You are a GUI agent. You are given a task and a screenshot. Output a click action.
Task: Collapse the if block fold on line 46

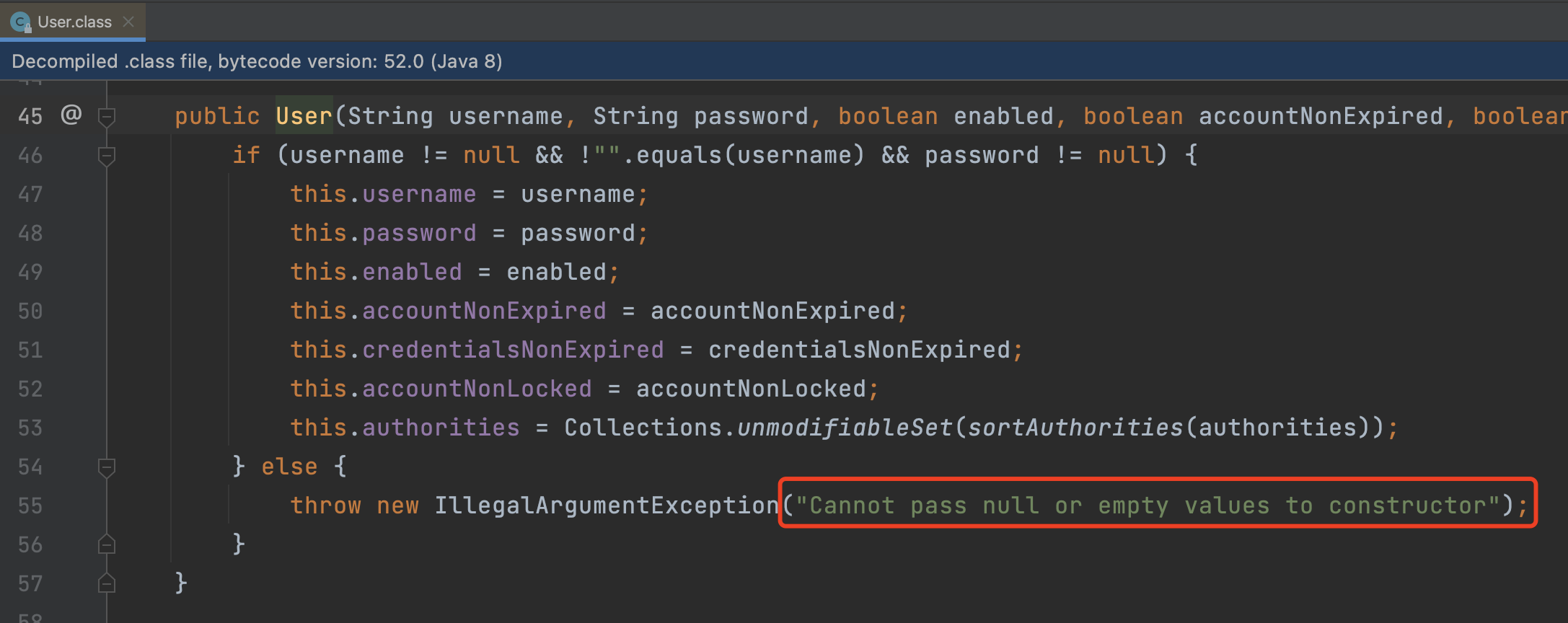(107, 155)
